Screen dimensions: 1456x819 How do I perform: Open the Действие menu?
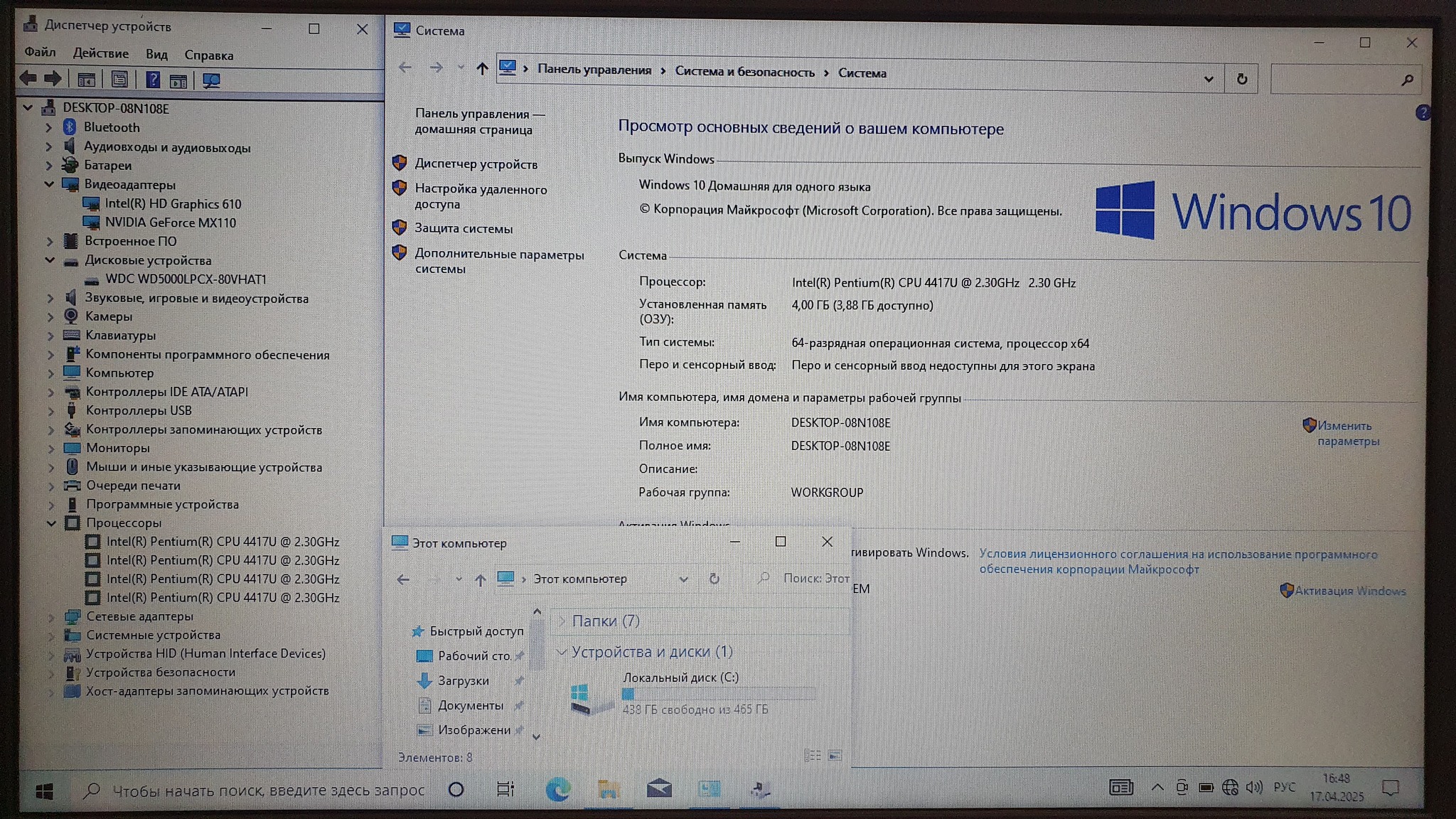point(100,53)
